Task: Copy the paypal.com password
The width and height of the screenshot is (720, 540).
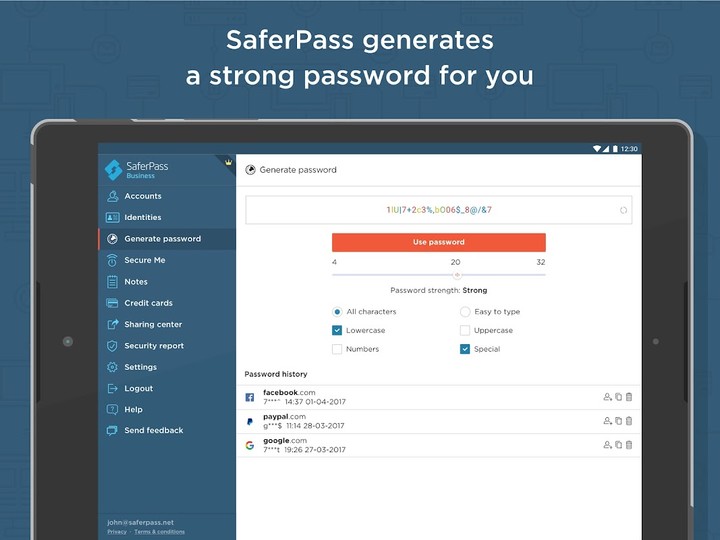Action: tap(619, 421)
